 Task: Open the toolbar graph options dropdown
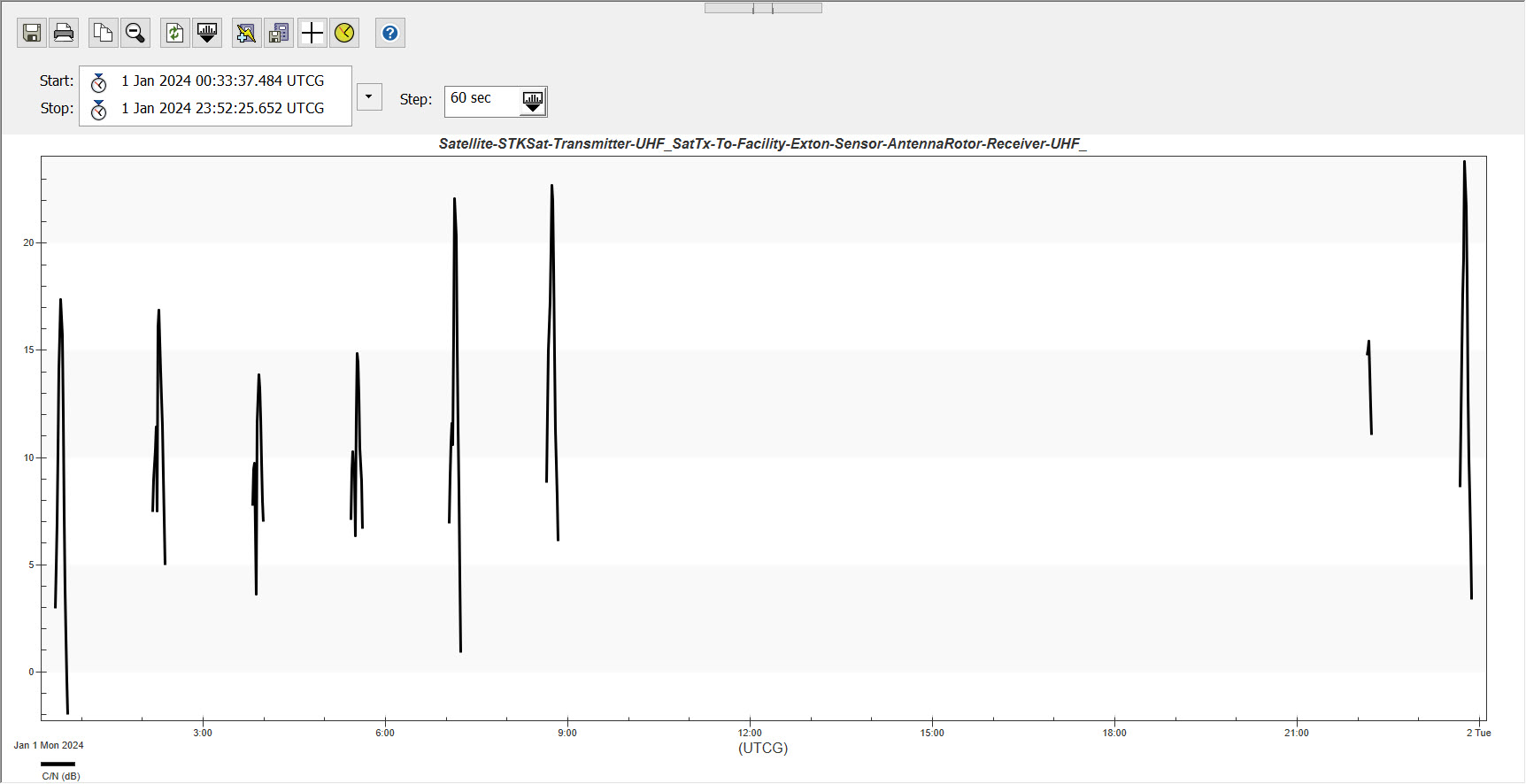click(x=207, y=34)
